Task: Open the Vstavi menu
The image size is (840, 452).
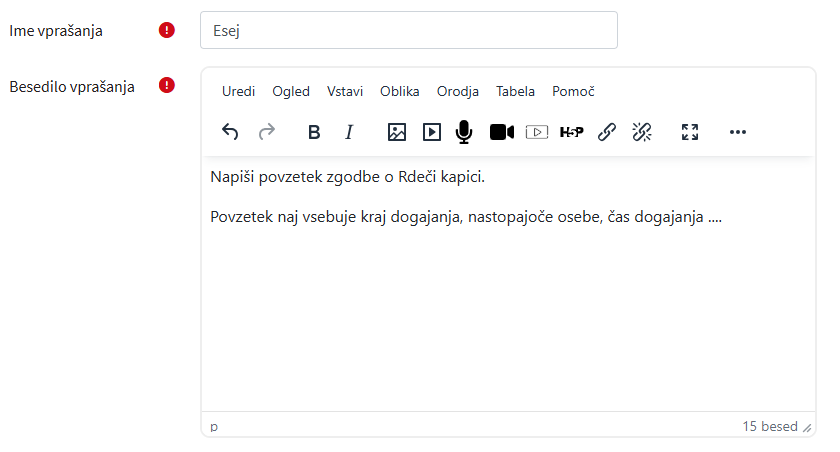Action: (345, 91)
